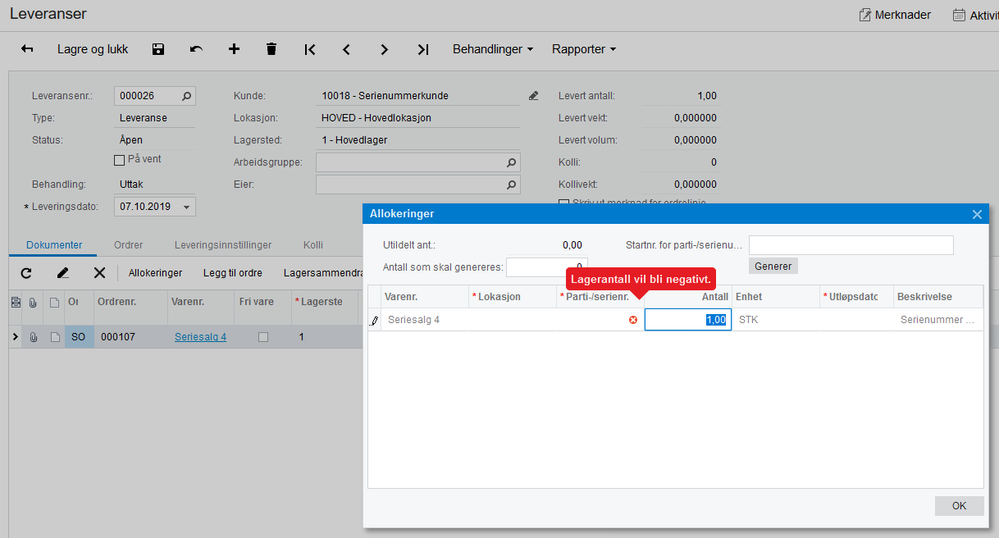
Task: Open Aktiviteter calendar icon
Action: [959, 15]
